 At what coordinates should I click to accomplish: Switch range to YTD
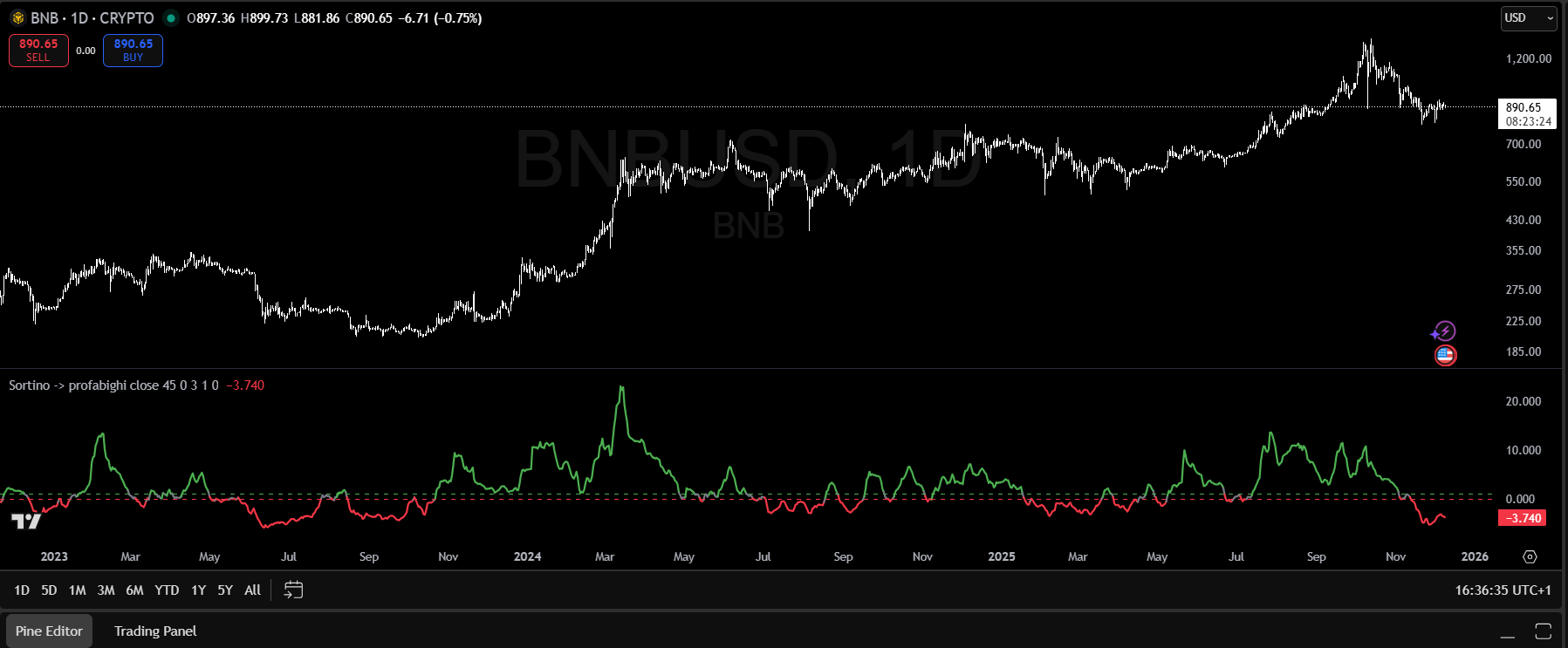pyautogui.click(x=167, y=590)
